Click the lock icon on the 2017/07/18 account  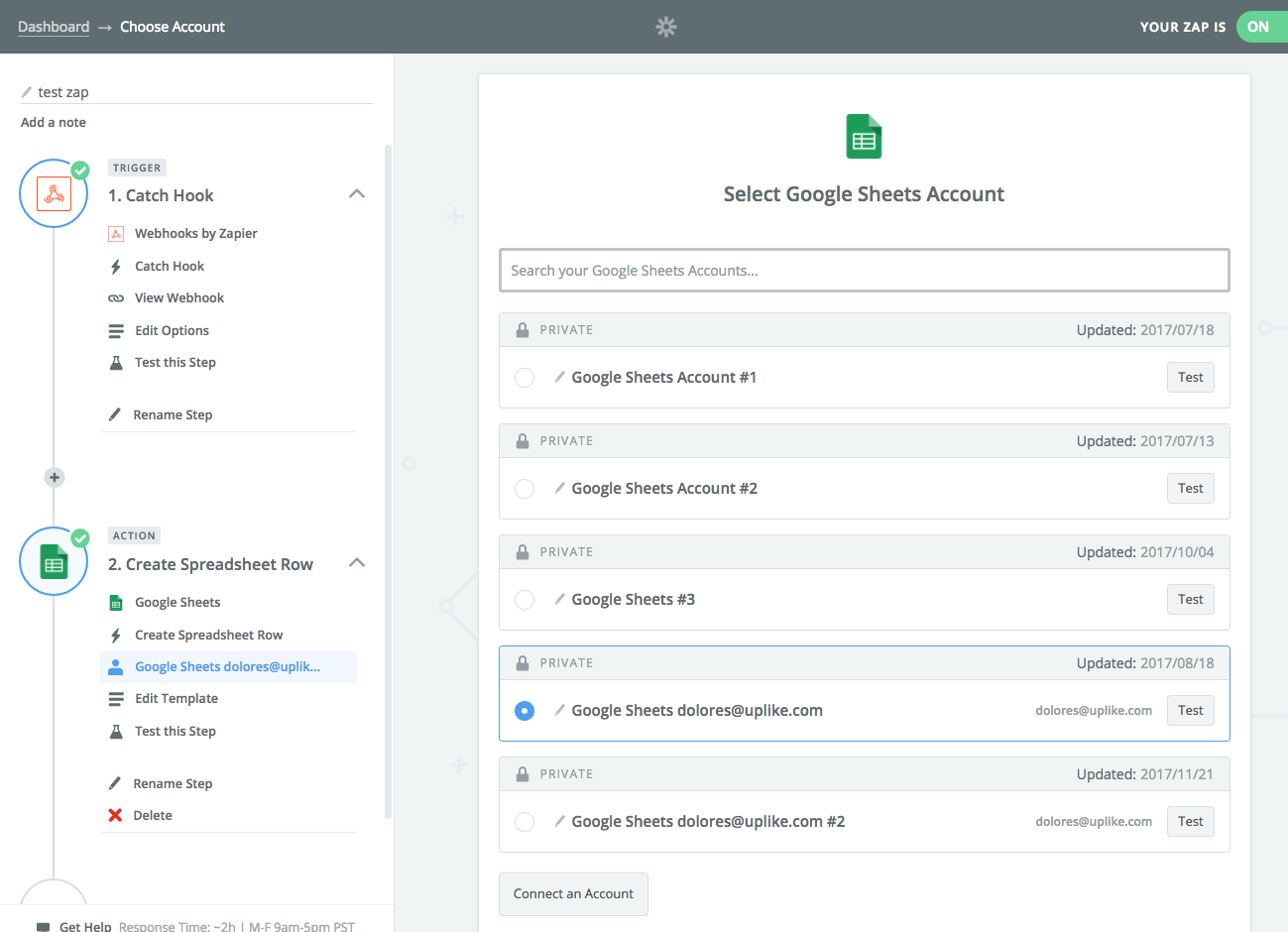pyautogui.click(x=523, y=330)
